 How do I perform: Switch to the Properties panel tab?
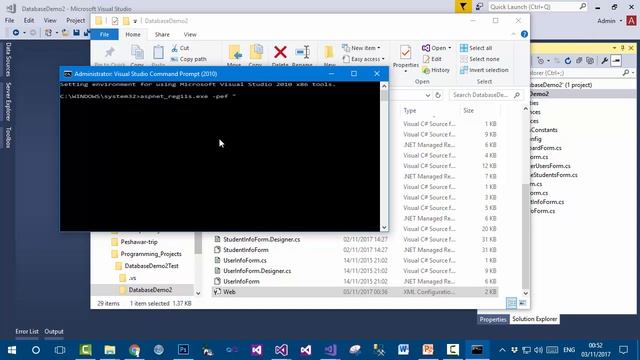(x=493, y=319)
